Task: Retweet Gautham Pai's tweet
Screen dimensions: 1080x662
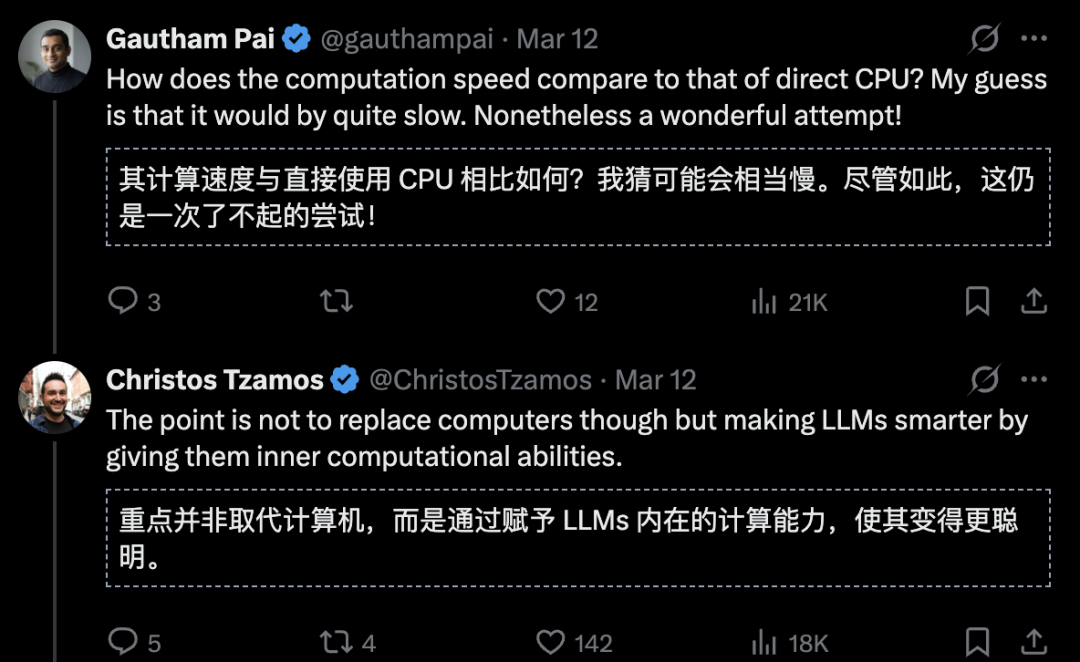Action: (x=336, y=301)
